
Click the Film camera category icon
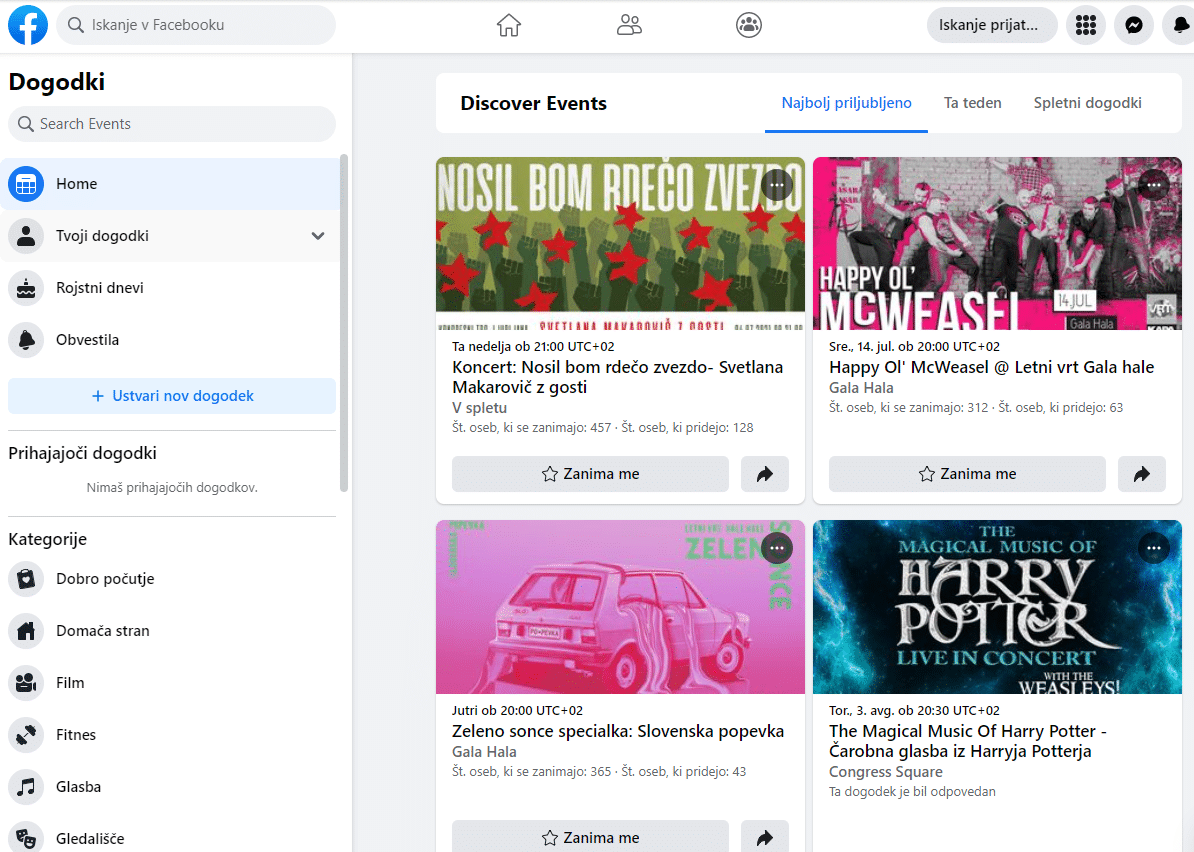point(26,683)
